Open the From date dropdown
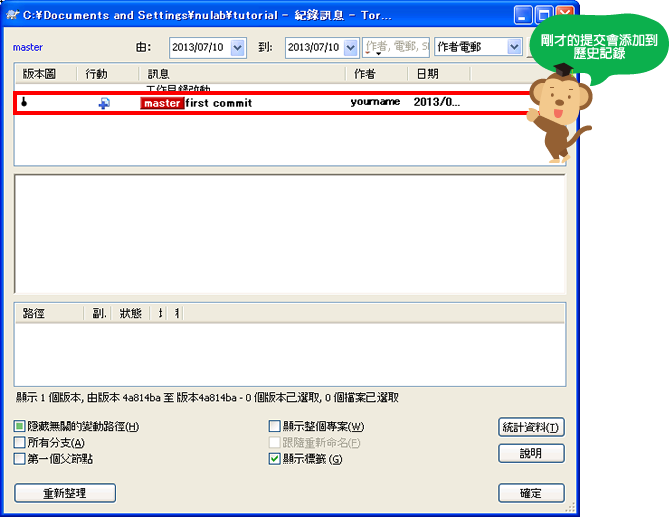This screenshot has width=670, height=517. point(237,48)
